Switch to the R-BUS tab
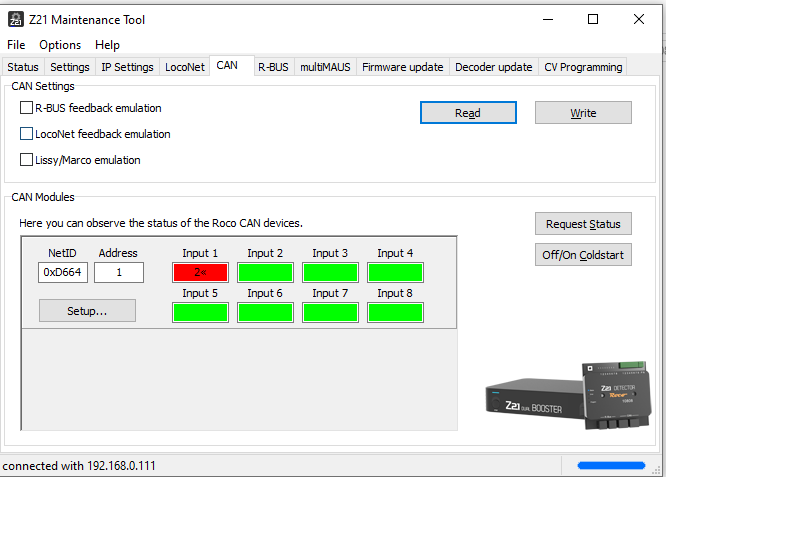This screenshot has height=545, width=785. pyautogui.click(x=273, y=67)
